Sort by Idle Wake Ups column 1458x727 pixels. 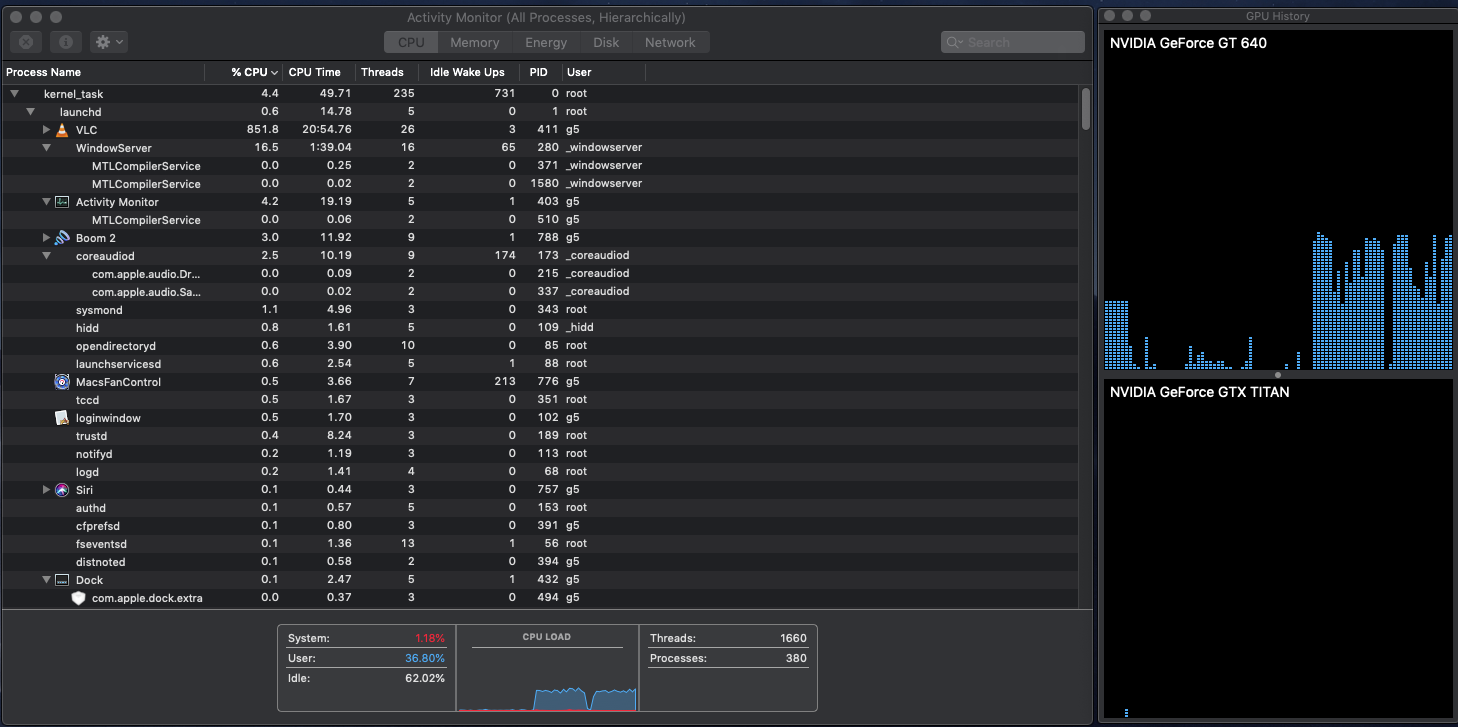pyautogui.click(x=467, y=72)
